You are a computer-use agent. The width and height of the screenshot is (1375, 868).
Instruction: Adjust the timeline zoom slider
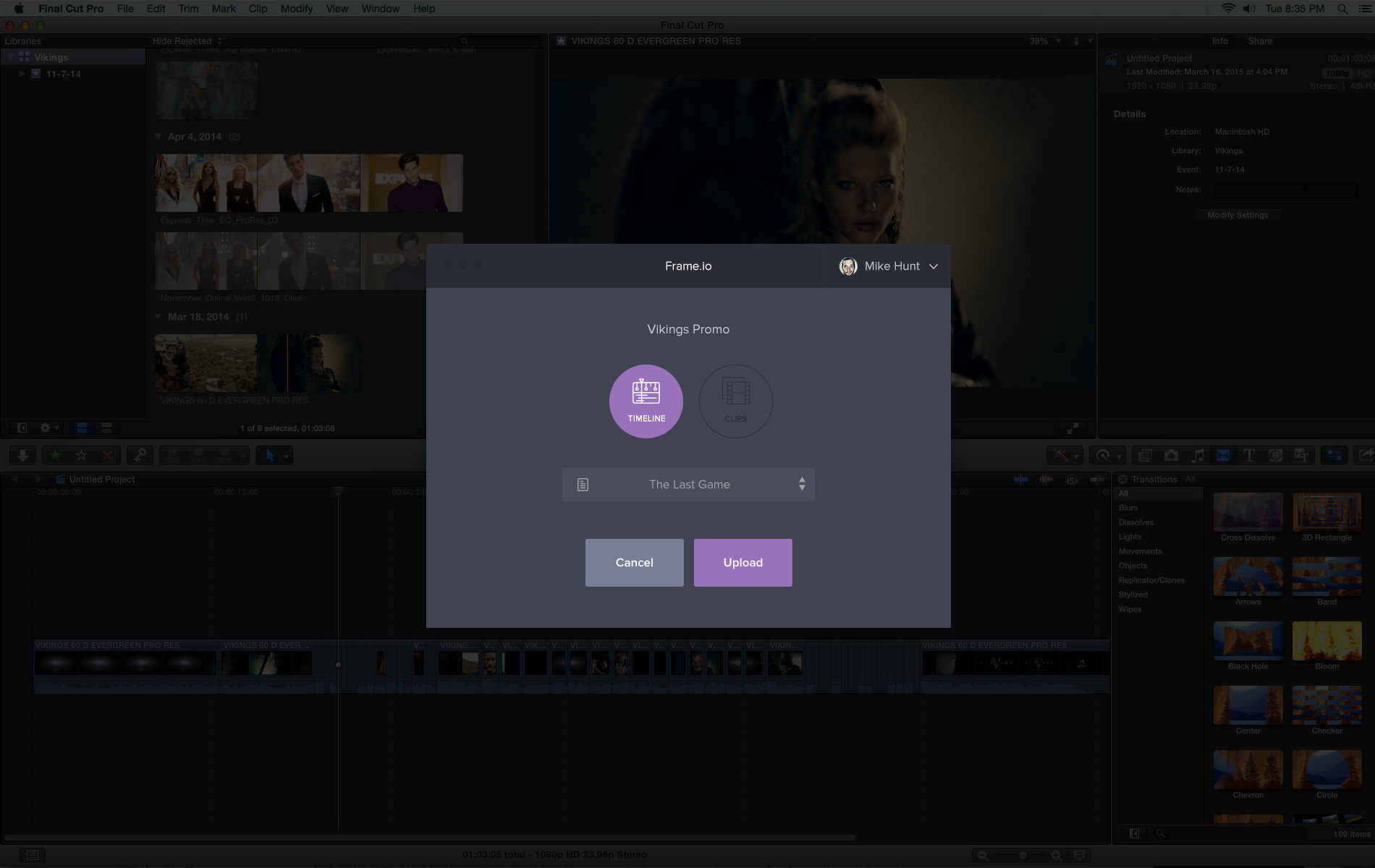[1022, 856]
